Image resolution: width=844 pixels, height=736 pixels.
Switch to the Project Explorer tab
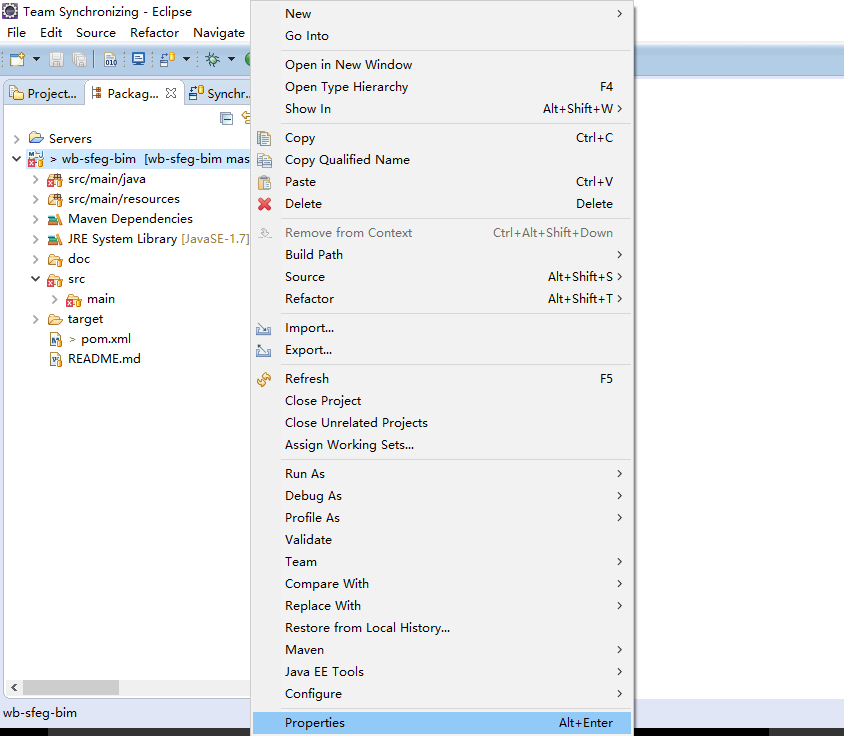pos(43,93)
